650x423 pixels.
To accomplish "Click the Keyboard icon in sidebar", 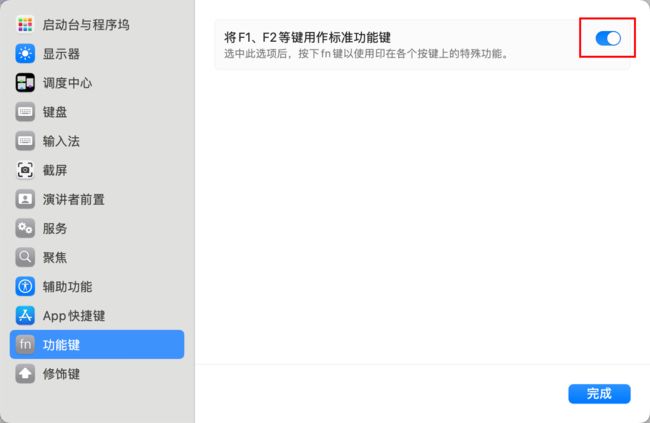I will tap(25, 112).
